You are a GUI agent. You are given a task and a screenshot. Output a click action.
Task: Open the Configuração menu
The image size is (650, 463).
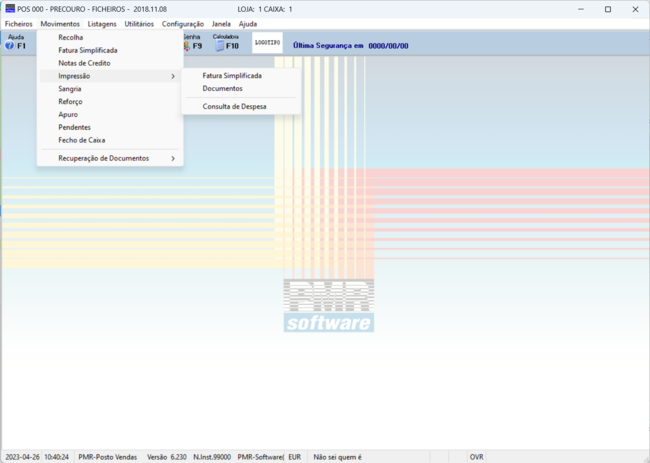183,23
